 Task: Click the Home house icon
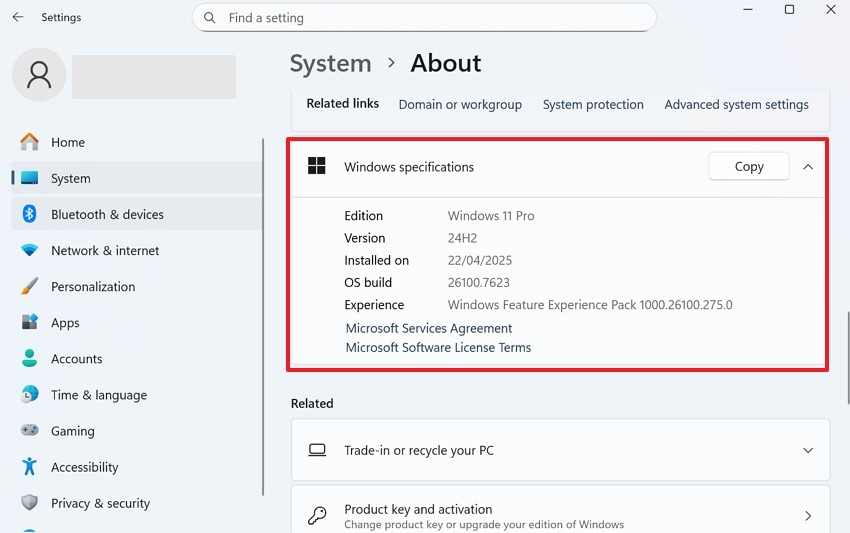click(29, 142)
